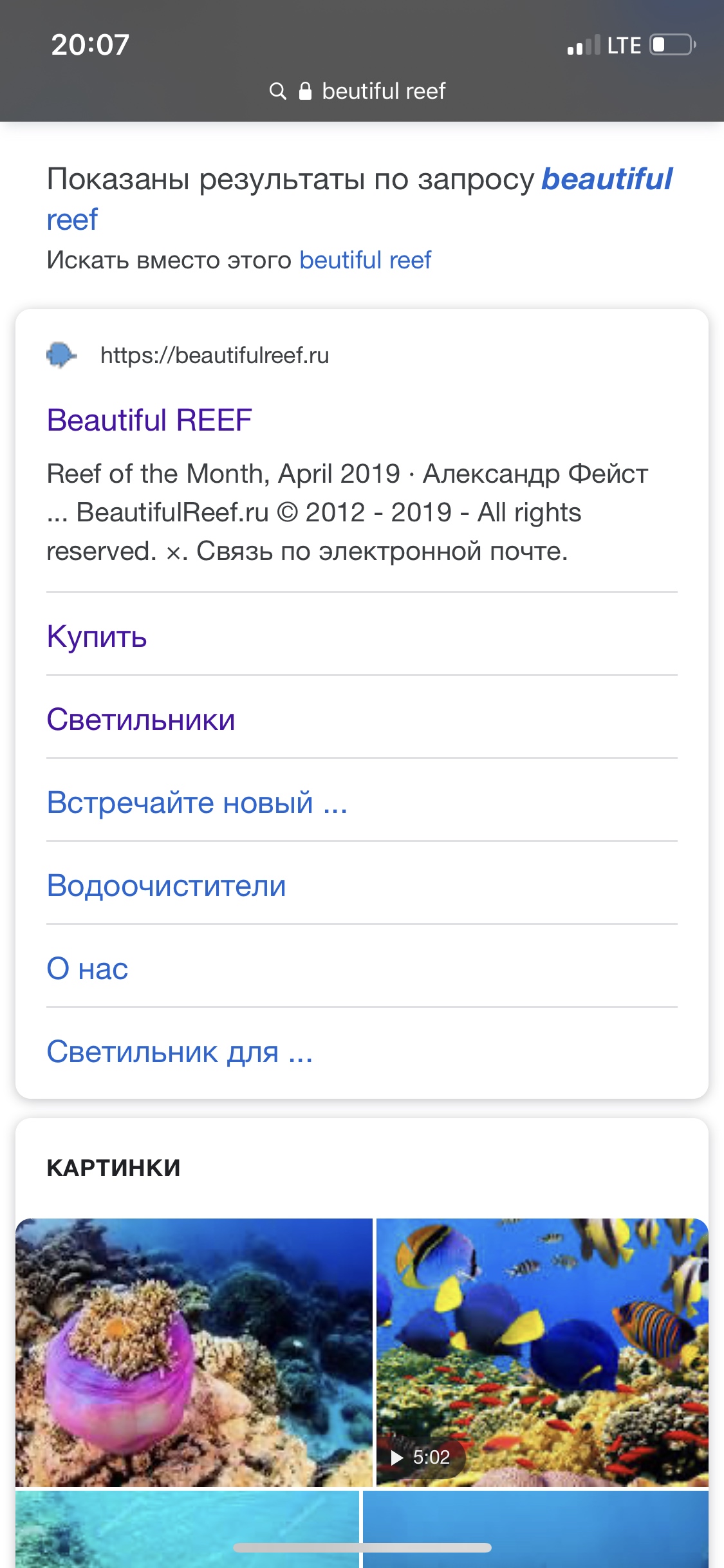Open the "Beautiful REEF" result title
This screenshot has height=1568, width=724.
149,420
